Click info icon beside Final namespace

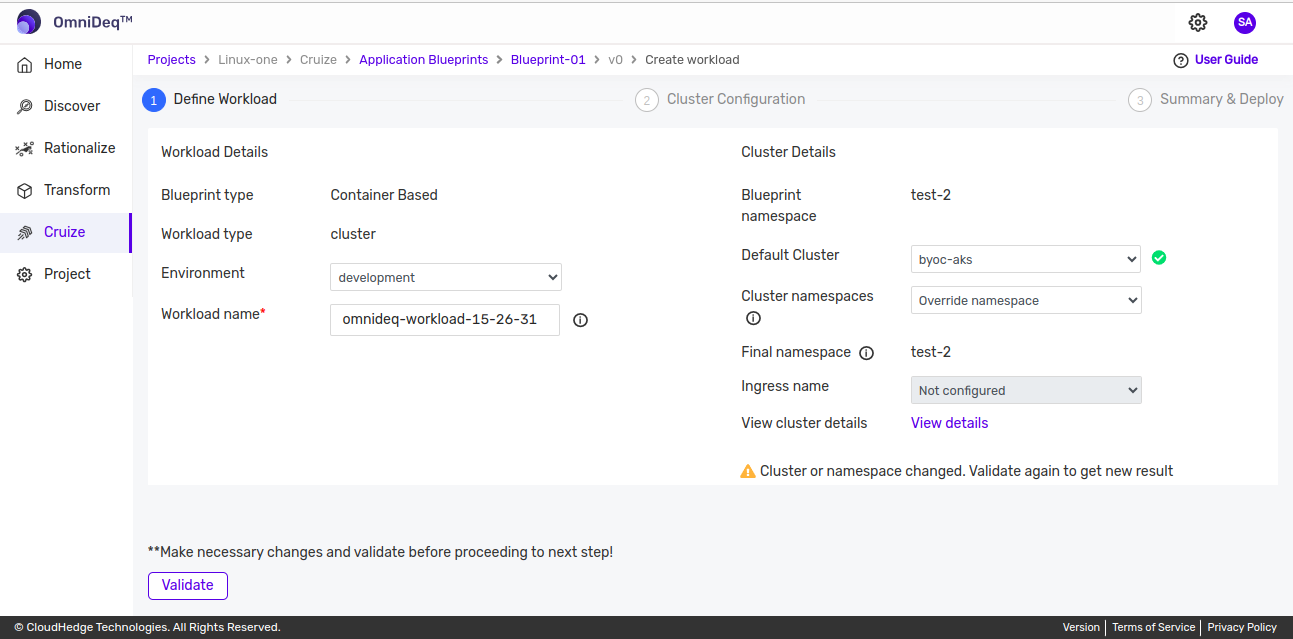coord(867,353)
